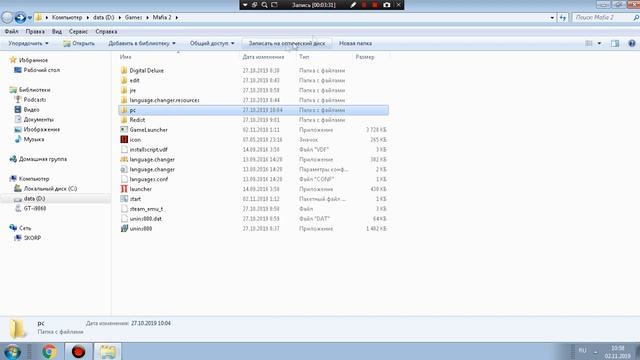Image resolution: width=640 pixels, height=360 pixels.
Task: Select the language.changer.resources folder
Action: pyautogui.click(x=164, y=100)
